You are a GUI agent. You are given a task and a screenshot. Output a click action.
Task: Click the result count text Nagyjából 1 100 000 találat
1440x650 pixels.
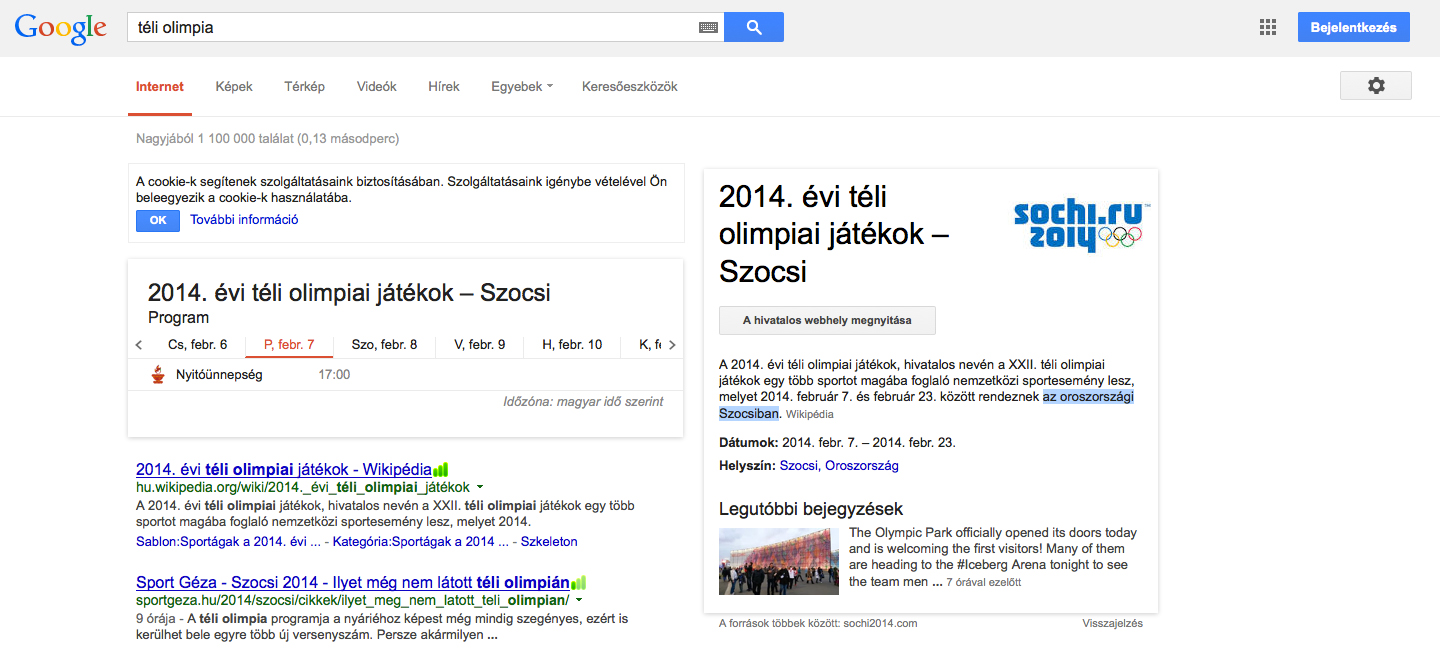coord(267,139)
